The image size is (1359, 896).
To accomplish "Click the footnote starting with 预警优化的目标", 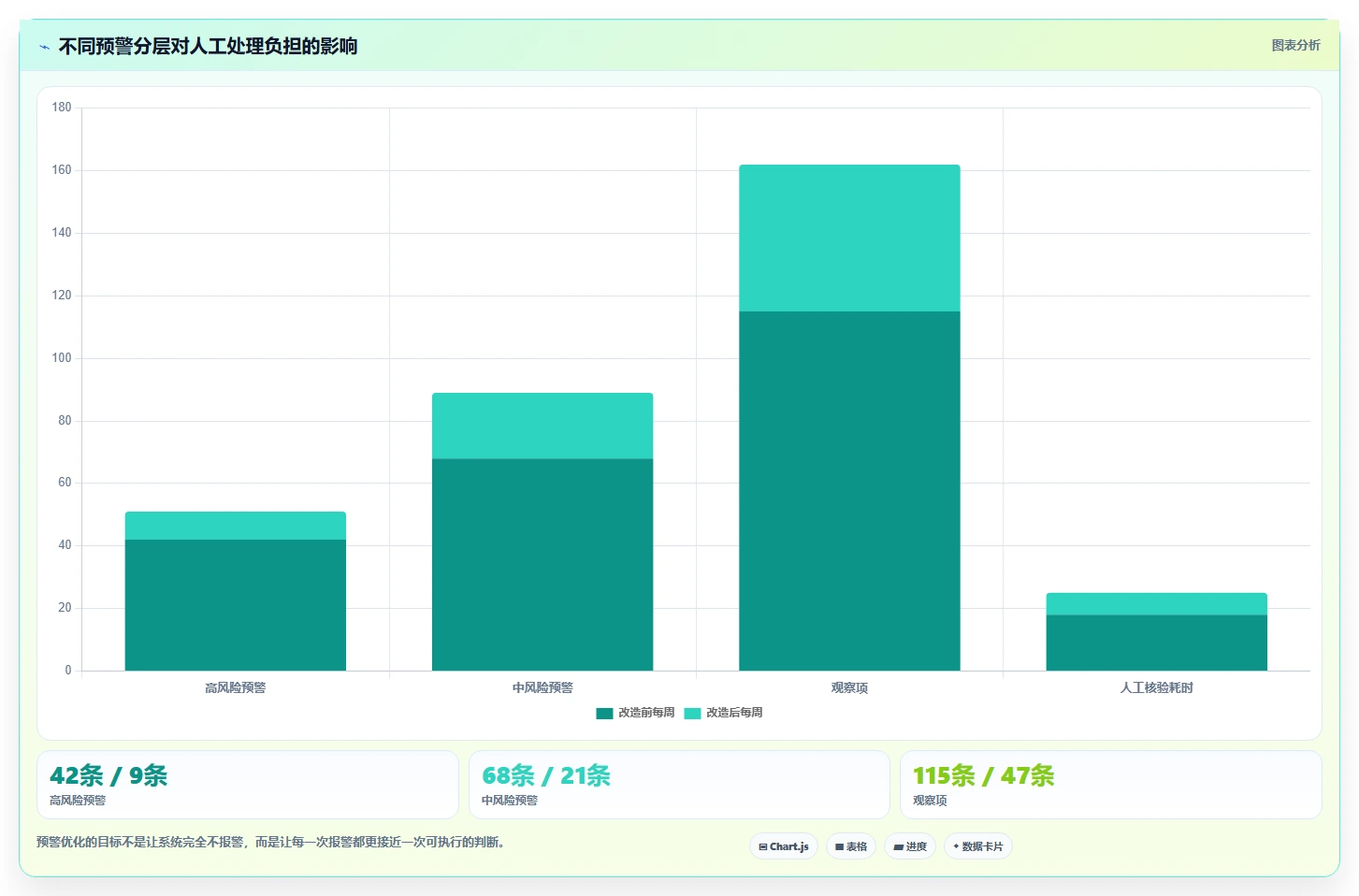I will coord(271,842).
